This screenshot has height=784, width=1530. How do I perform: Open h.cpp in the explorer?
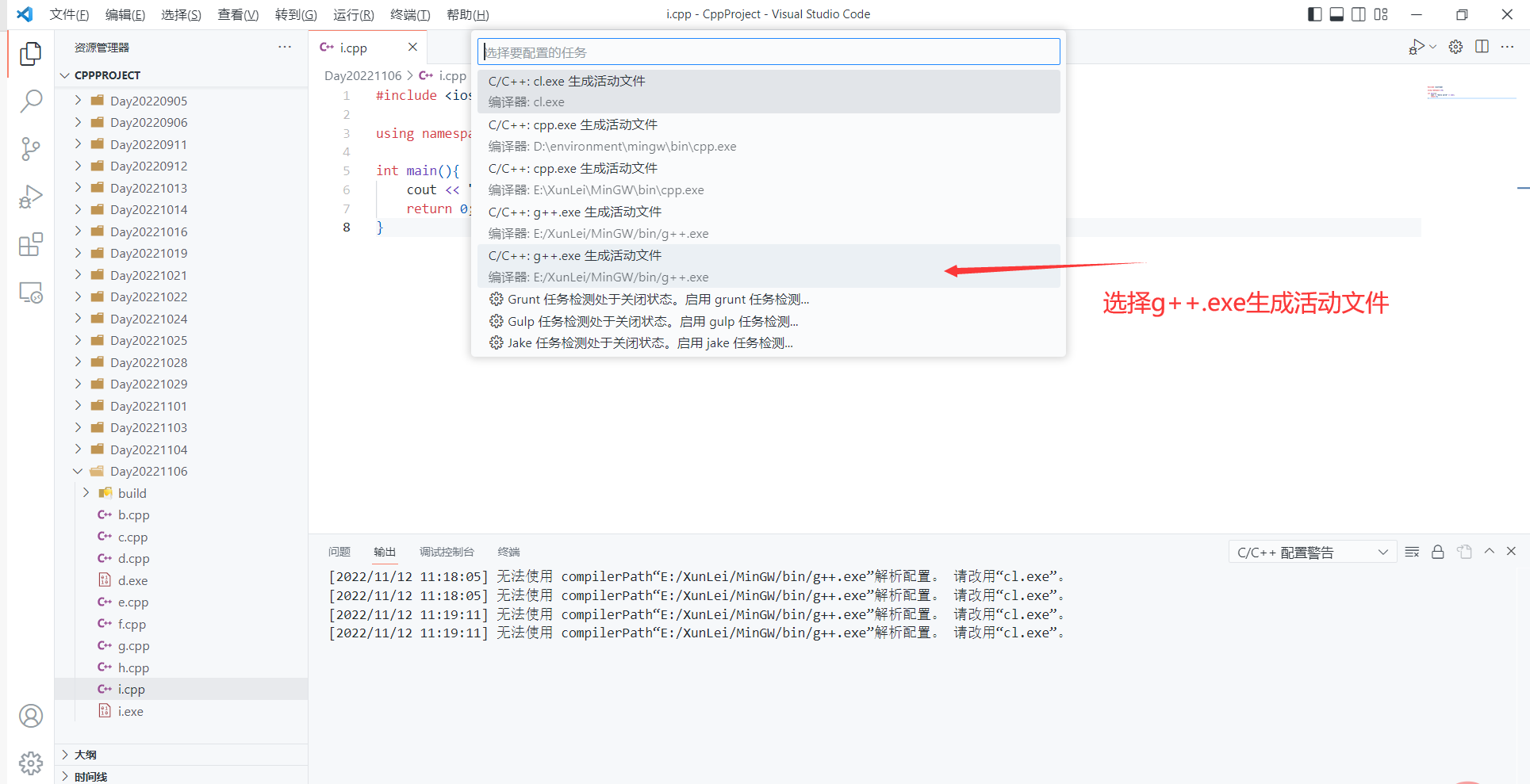click(x=181, y=667)
